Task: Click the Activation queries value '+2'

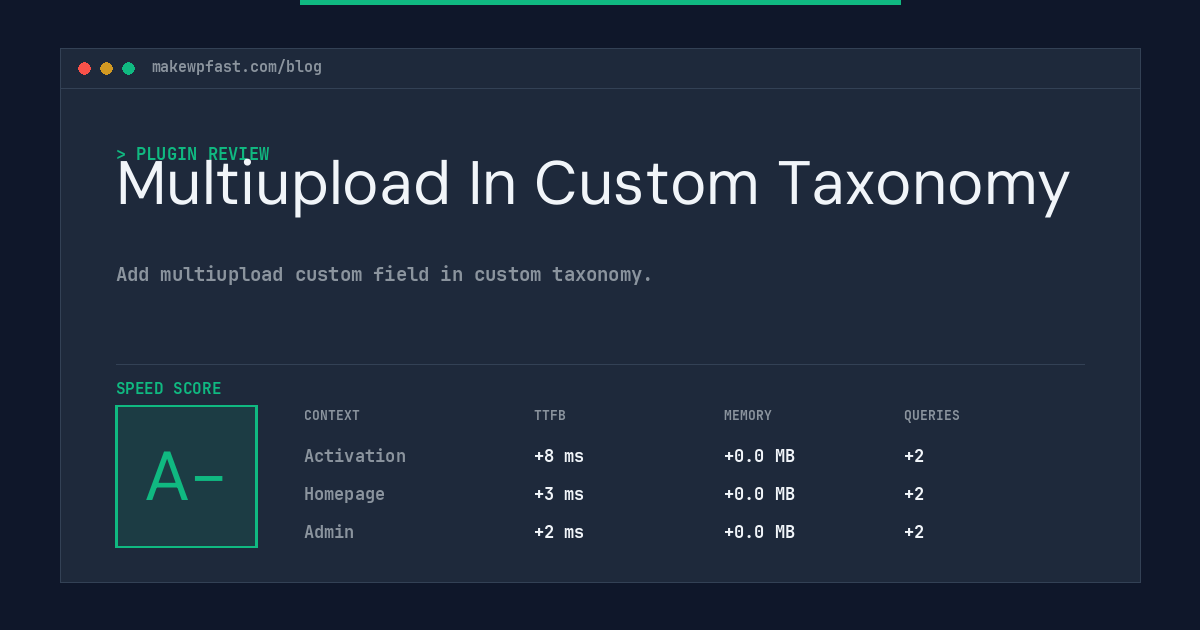Action: (914, 456)
